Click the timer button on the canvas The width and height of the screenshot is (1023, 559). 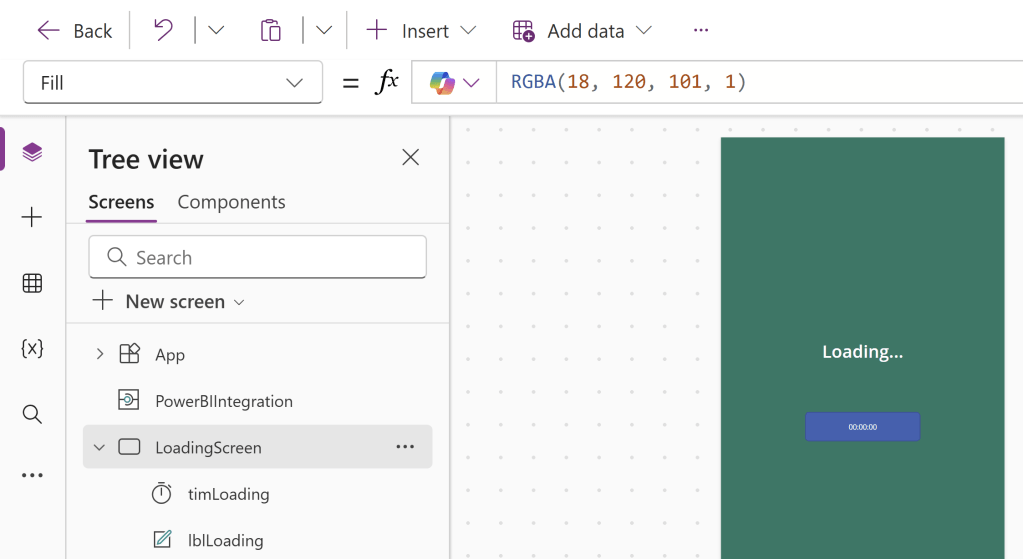tap(862, 427)
